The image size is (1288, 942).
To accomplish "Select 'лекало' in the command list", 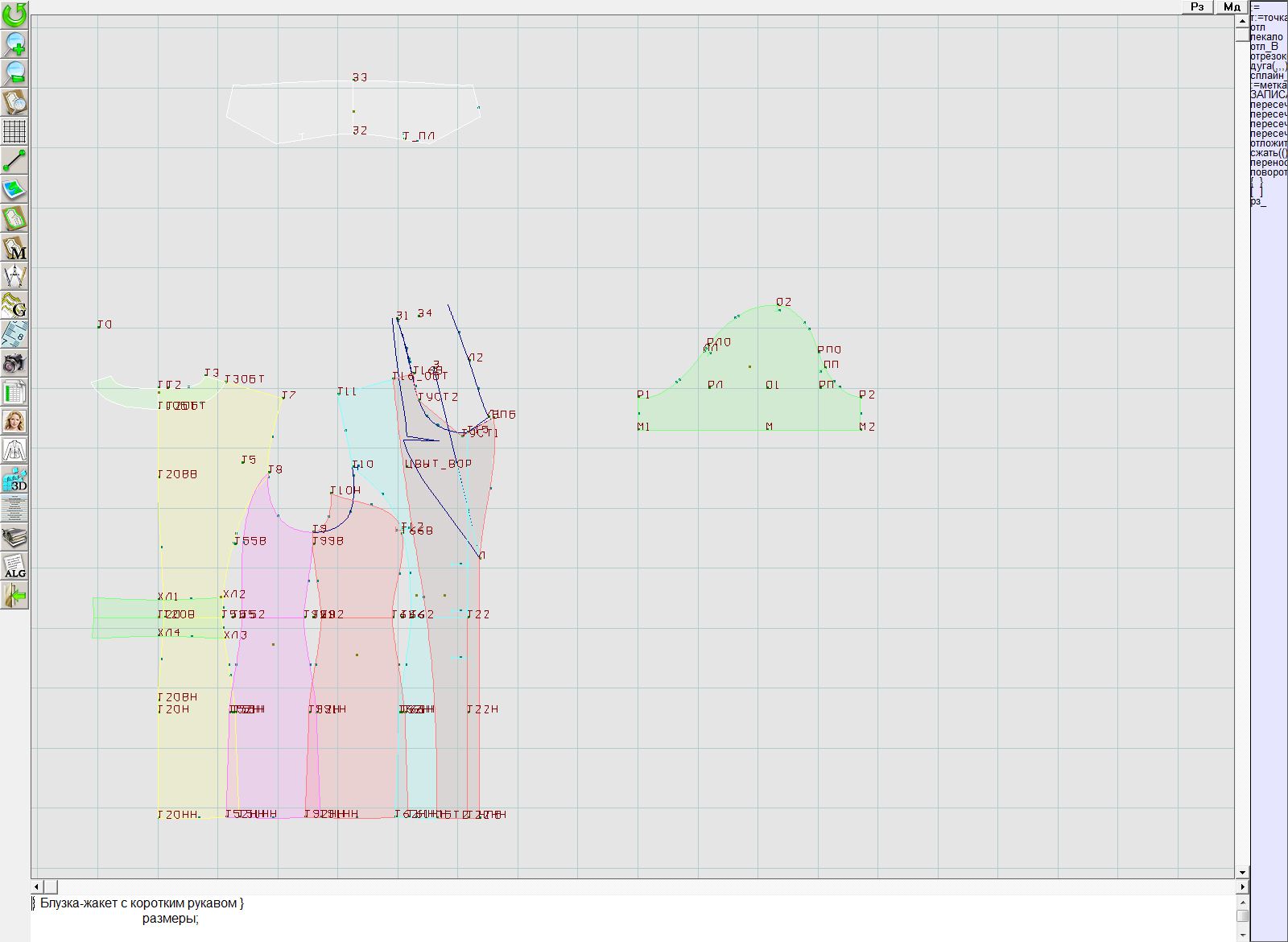I will pos(1266,37).
